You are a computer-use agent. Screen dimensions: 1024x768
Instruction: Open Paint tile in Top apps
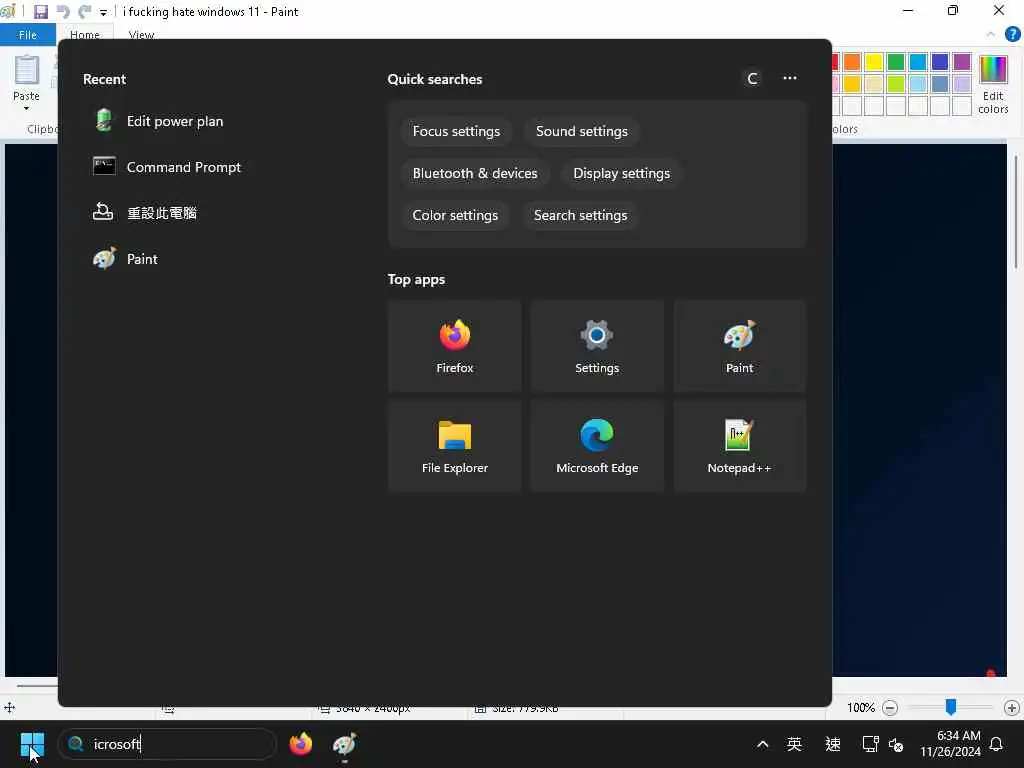739,346
